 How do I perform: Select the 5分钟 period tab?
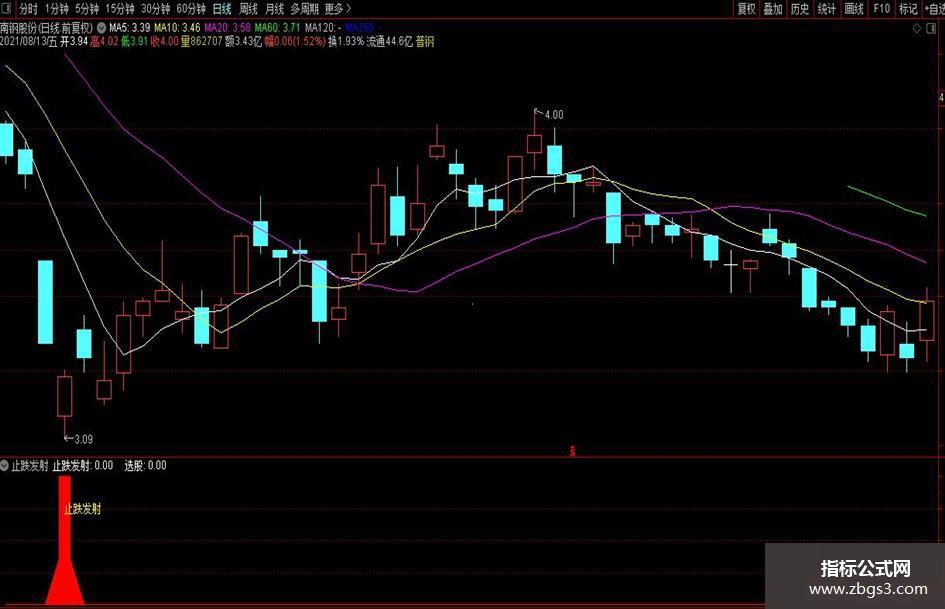click(87, 9)
